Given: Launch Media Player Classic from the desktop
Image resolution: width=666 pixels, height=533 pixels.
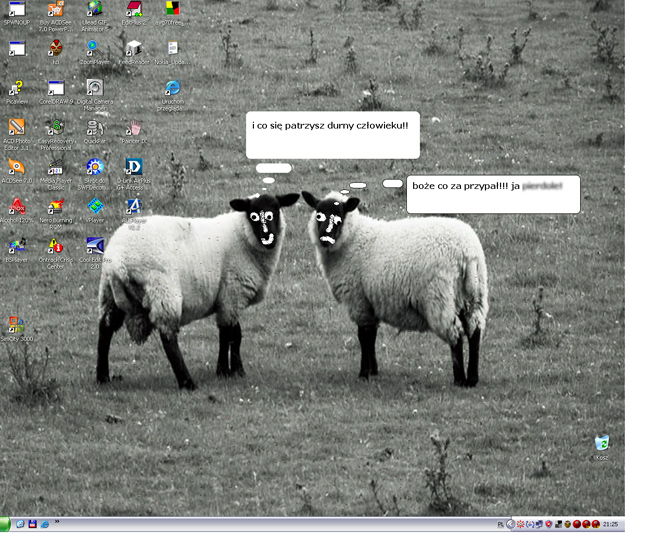Looking at the screenshot, I should click(56, 167).
